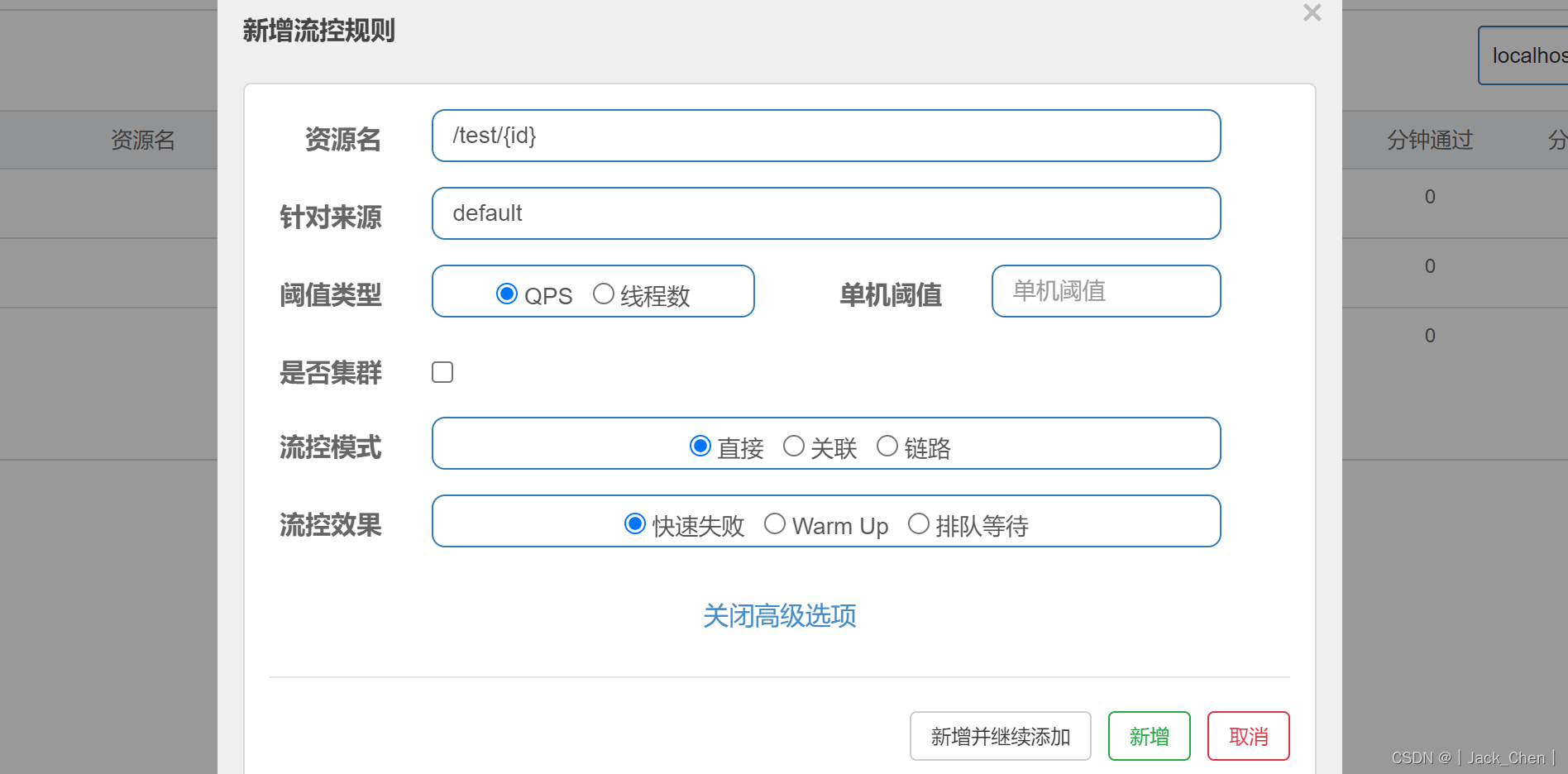Select 排队等待 flow control effect
Screen dimensions: 1568x774
pos(918,523)
